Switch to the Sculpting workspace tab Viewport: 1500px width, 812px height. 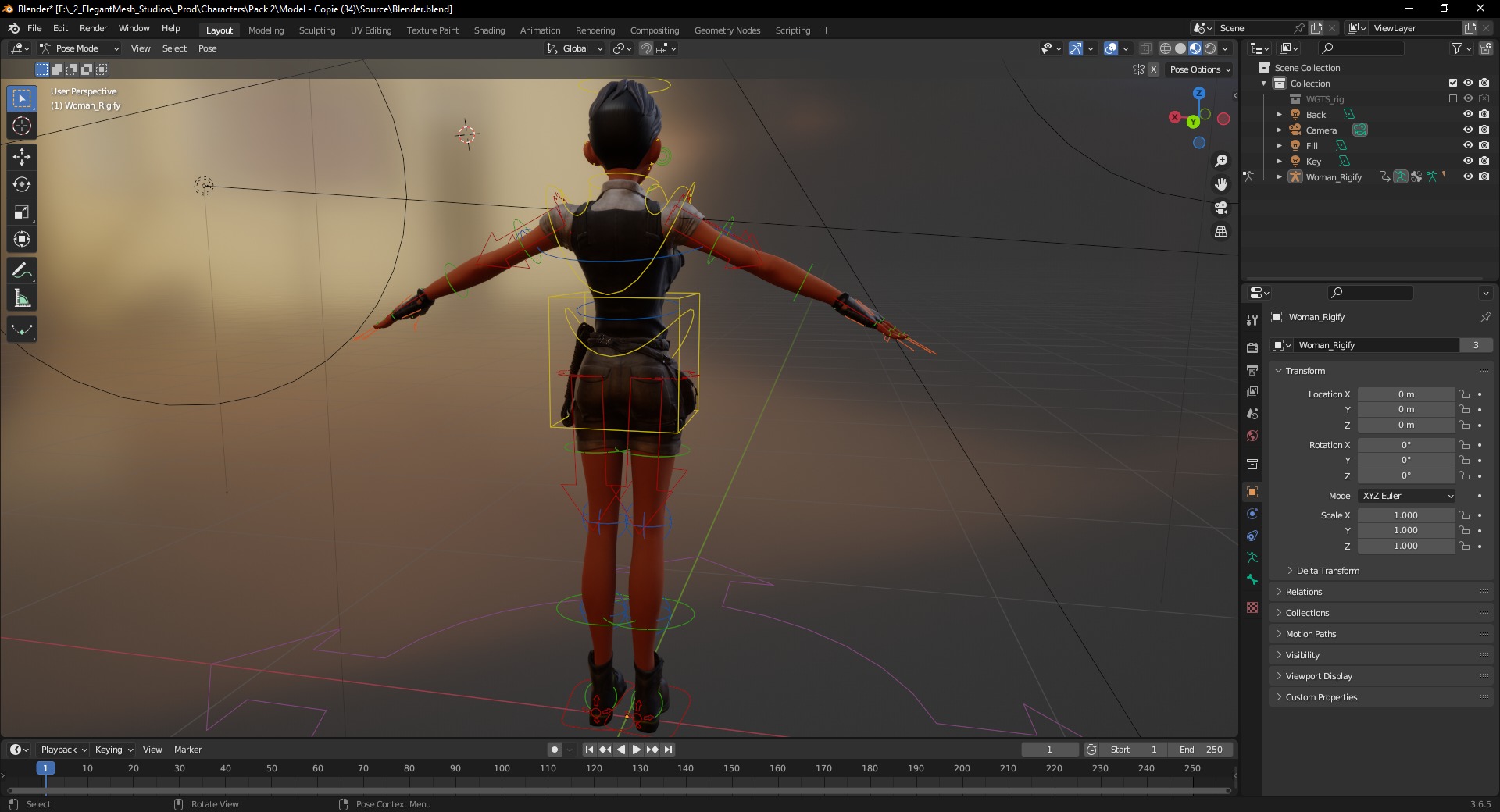pyautogui.click(x=317, y=30)
